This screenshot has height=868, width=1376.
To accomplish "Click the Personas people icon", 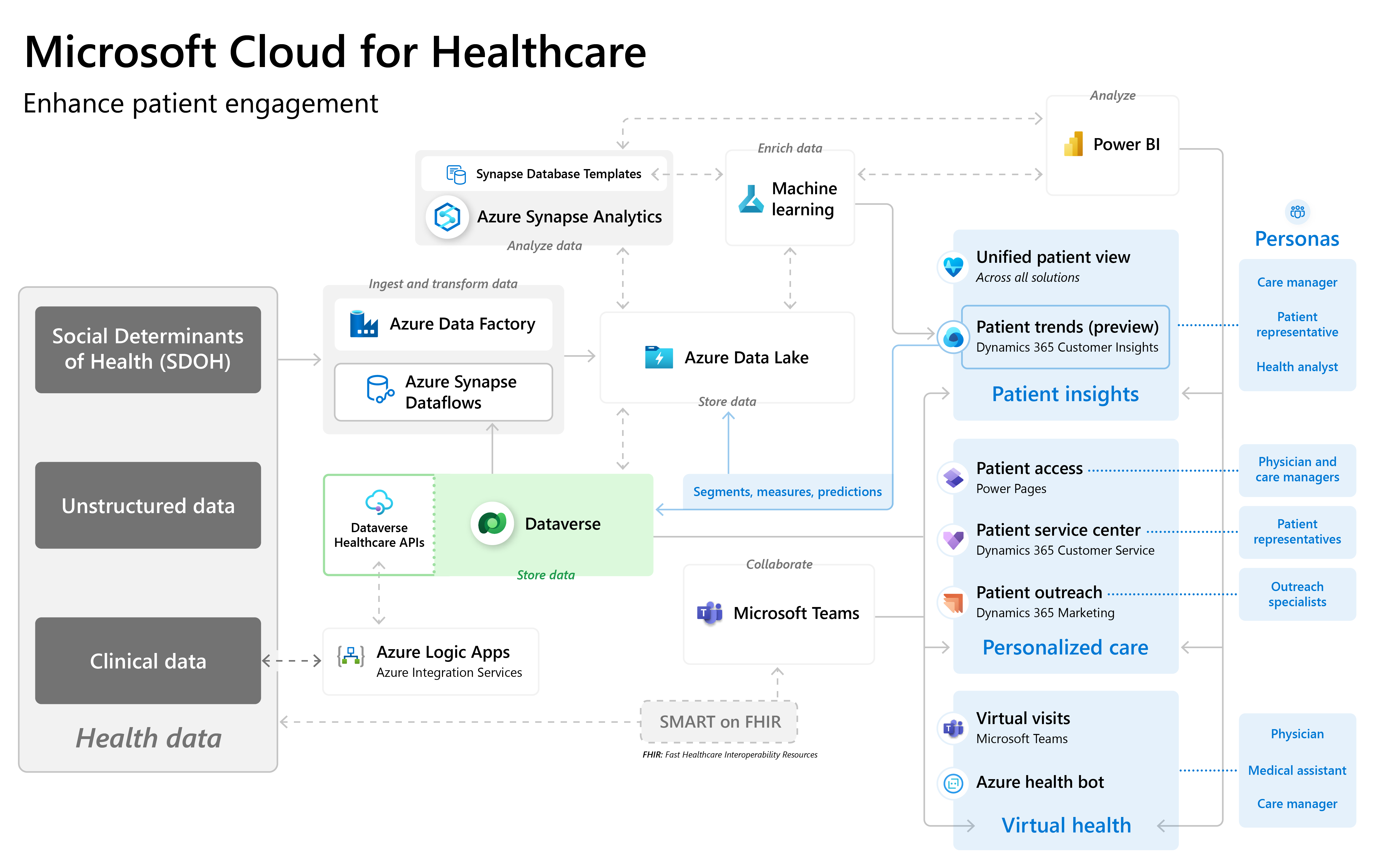I will pos(1297,212).
